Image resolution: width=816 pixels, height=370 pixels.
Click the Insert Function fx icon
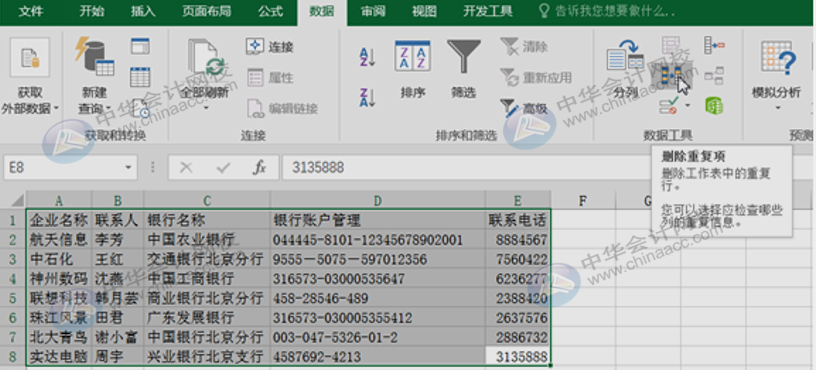pos(259,168)
